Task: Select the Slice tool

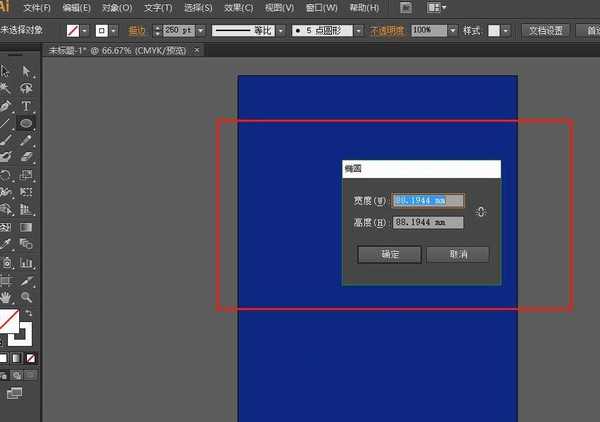Action: coord(26,280)
